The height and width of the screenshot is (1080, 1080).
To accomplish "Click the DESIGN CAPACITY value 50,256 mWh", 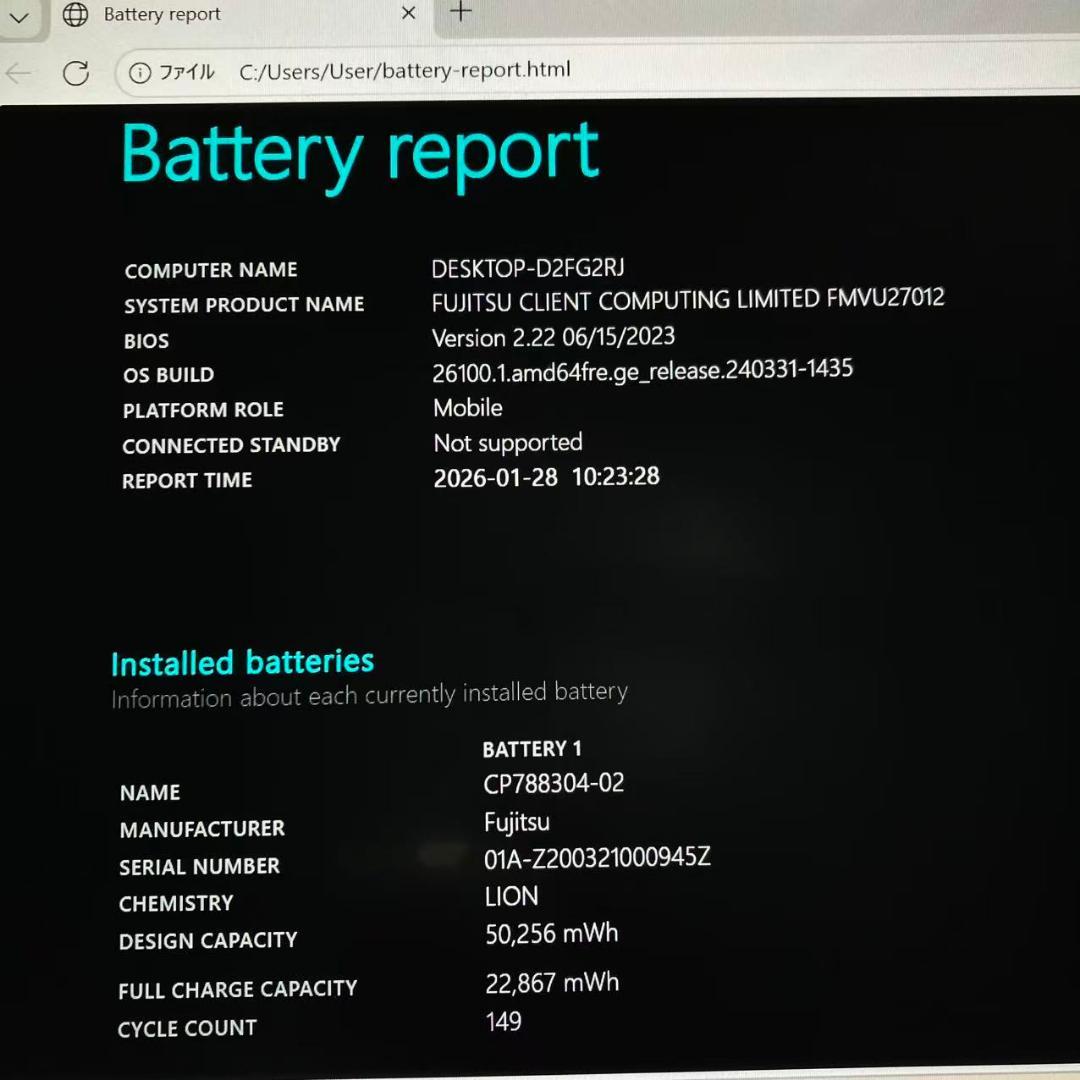I will [551, 933].
